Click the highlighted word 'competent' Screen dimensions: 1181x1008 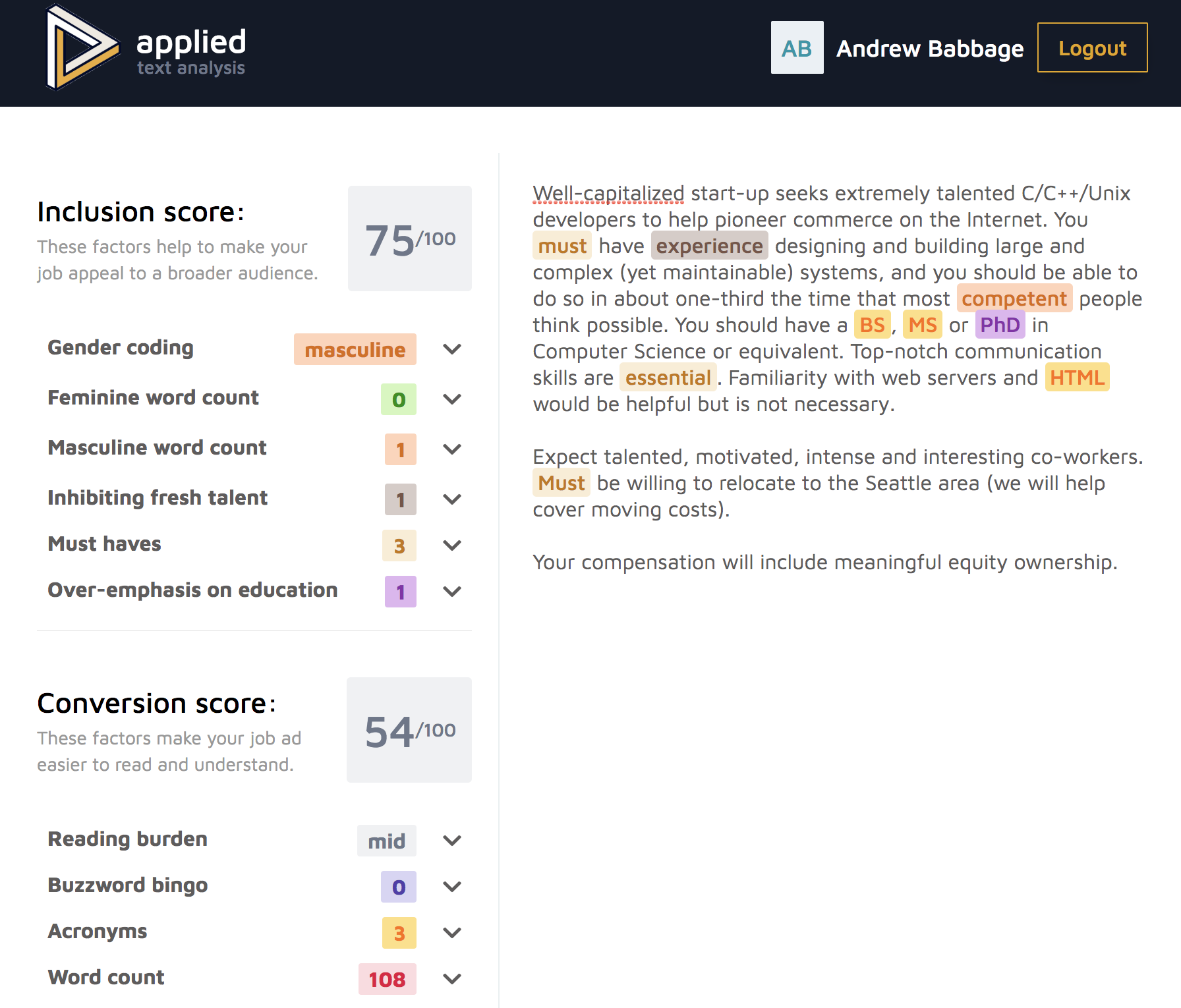pos(1014,298)
